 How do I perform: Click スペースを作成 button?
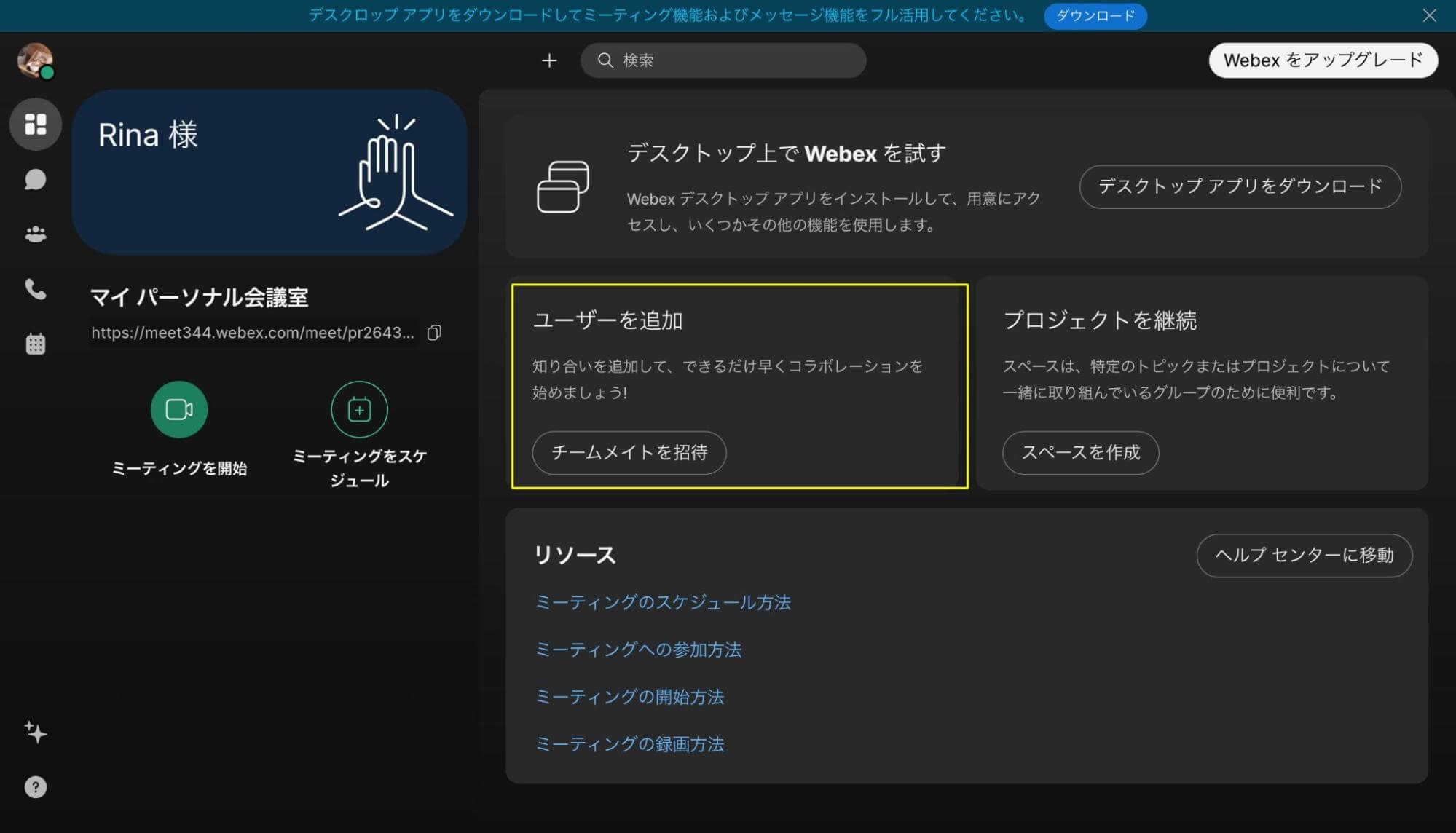[x=1080, y=452]
